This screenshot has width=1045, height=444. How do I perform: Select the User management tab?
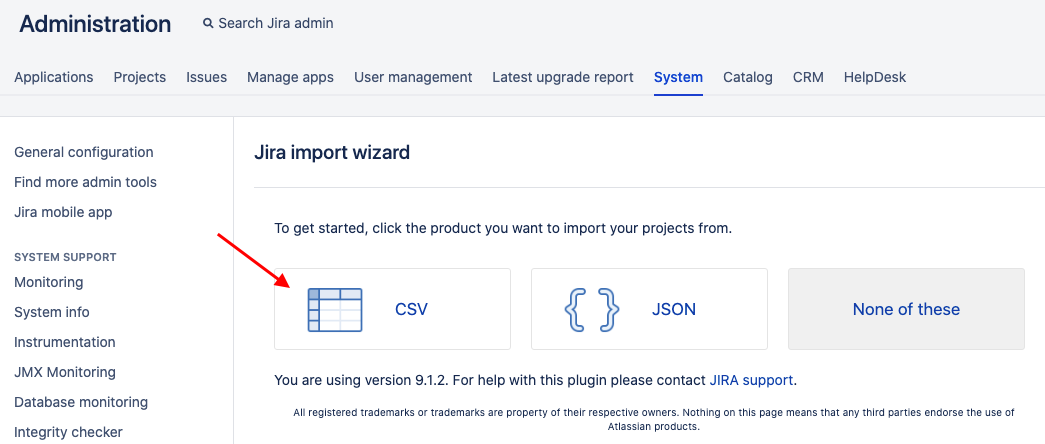(413, 77)
